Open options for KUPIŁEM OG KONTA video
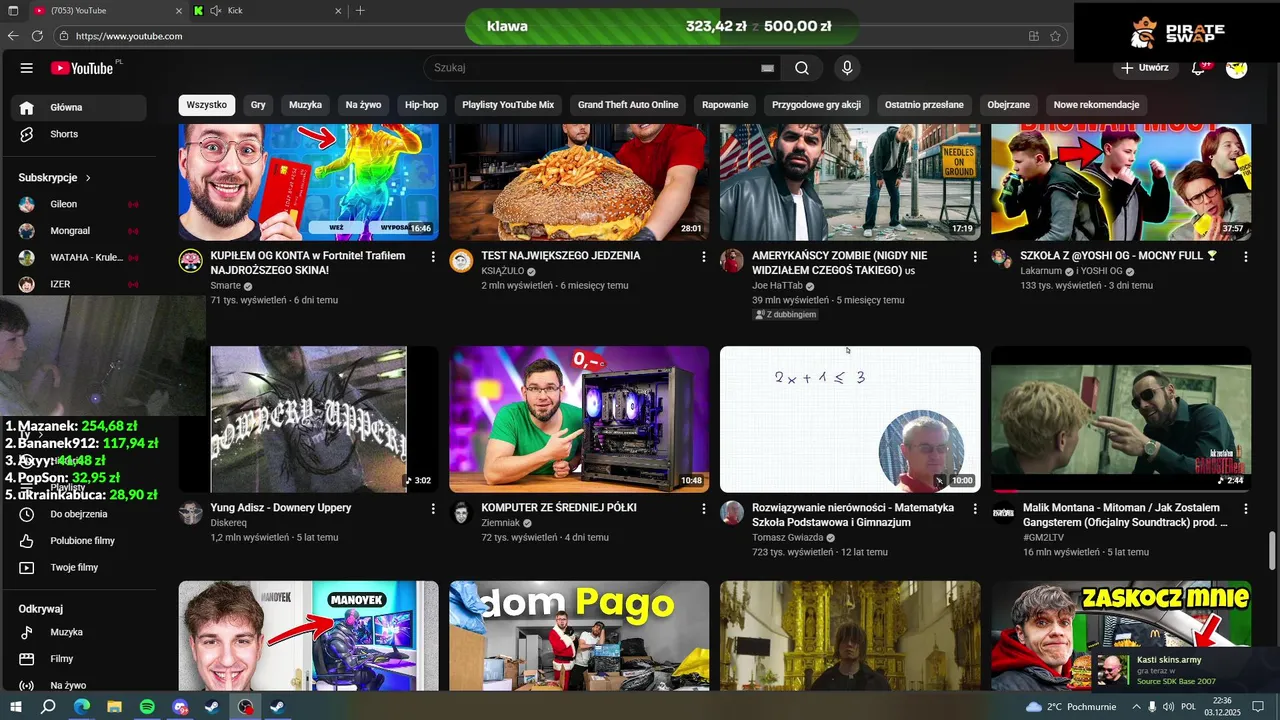 pyautogui.click(x=433, y=257)
